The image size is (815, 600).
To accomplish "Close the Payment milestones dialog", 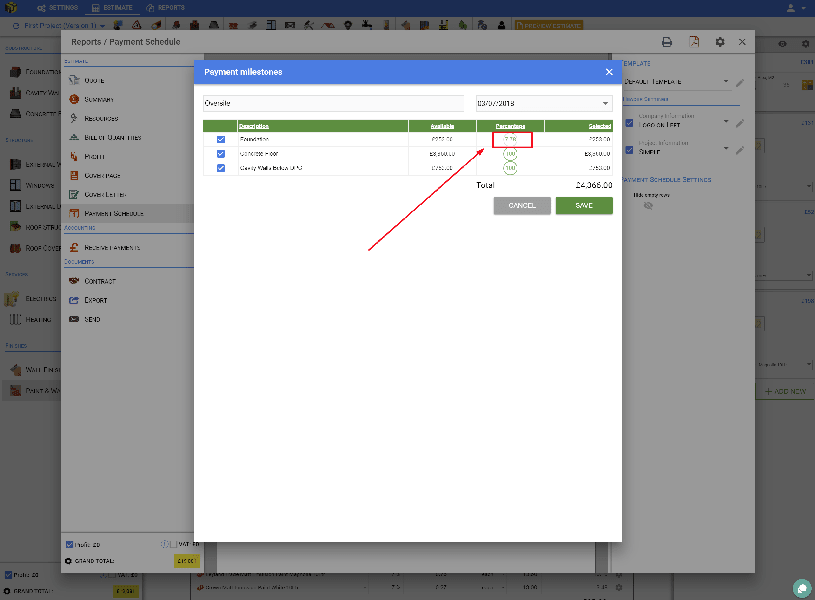I will coord(609,72).
